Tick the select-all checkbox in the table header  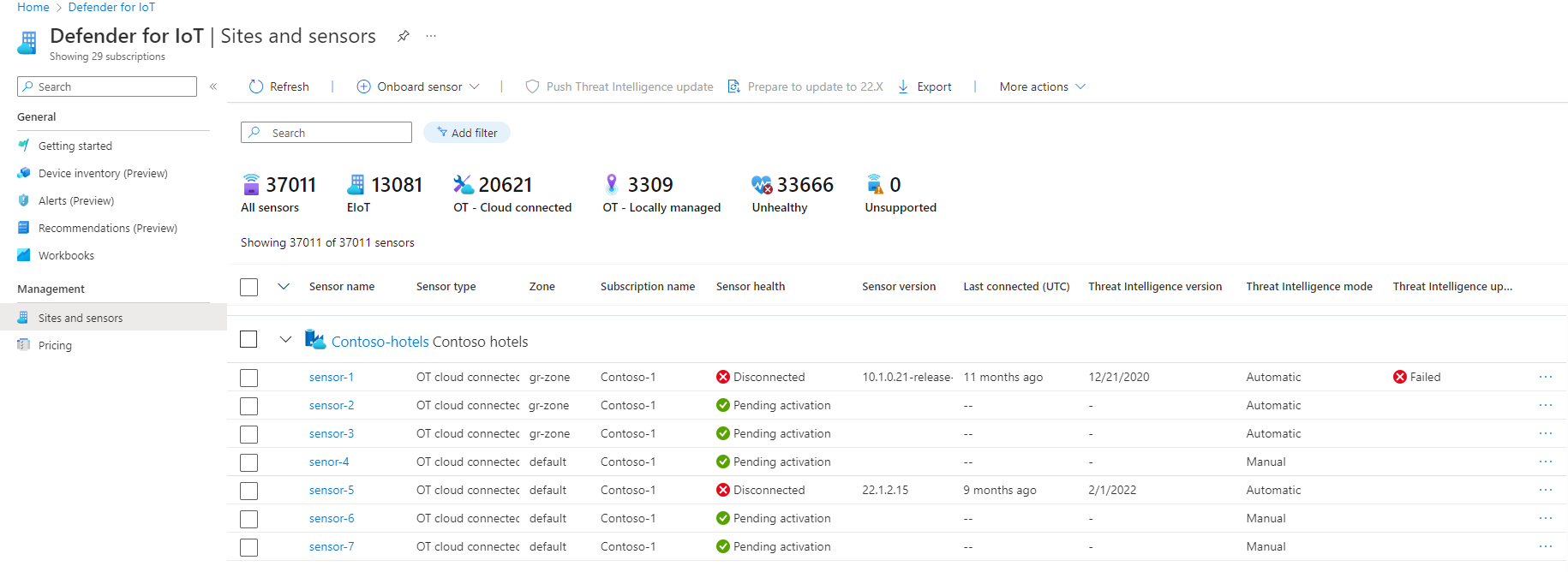[x=249, y=287]
